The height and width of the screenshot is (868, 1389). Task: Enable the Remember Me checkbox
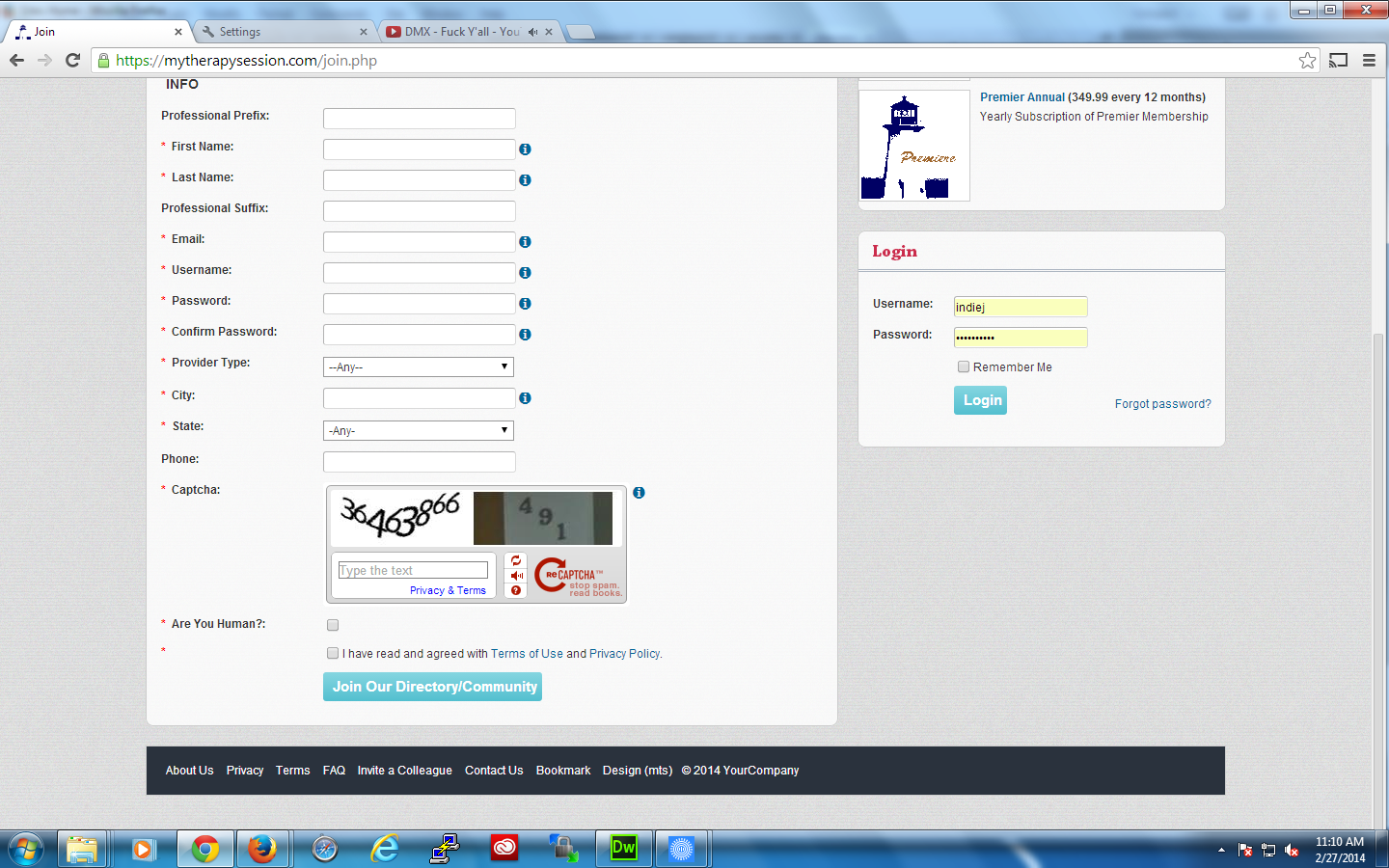[x=963, y=366]
